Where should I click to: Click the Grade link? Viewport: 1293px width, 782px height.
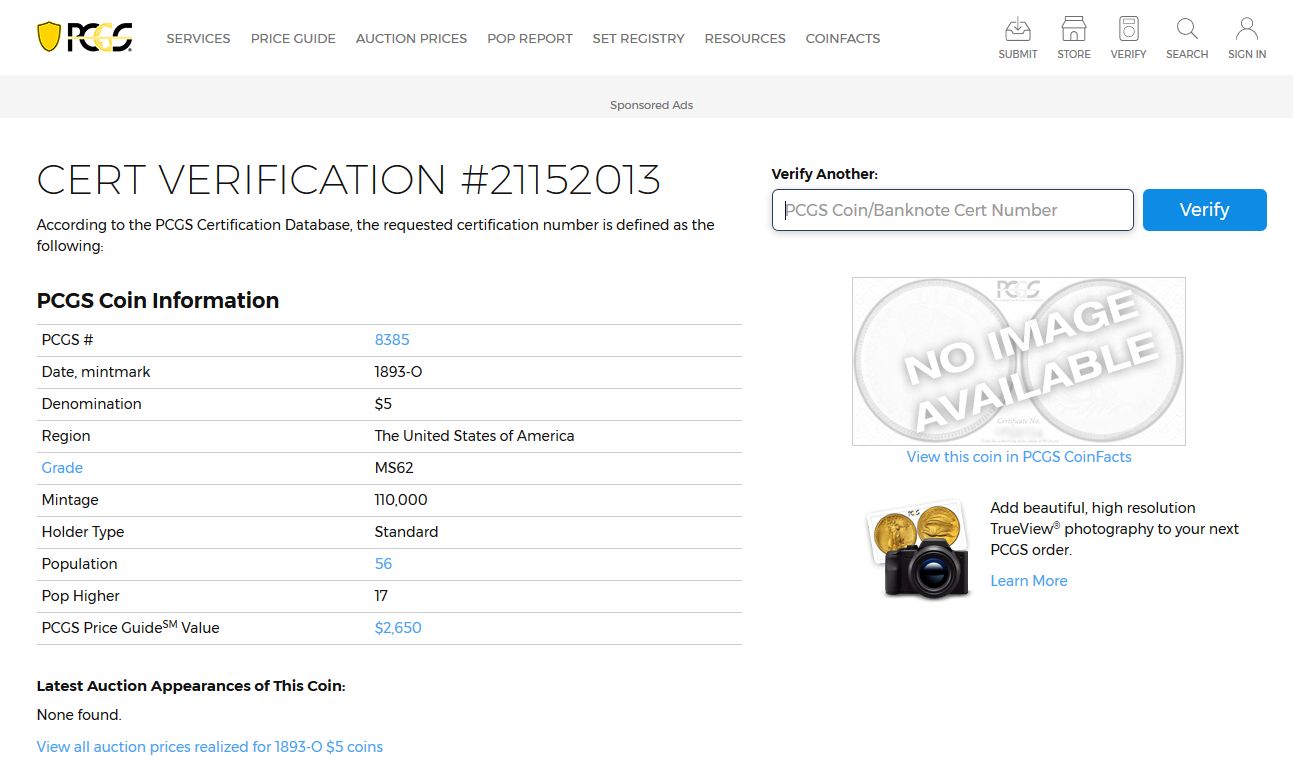pos(62,468)
